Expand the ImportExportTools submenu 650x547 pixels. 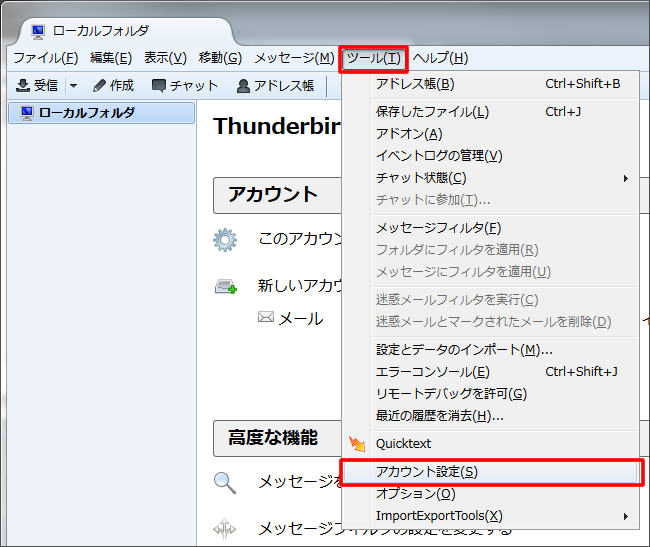coord(626,516)
